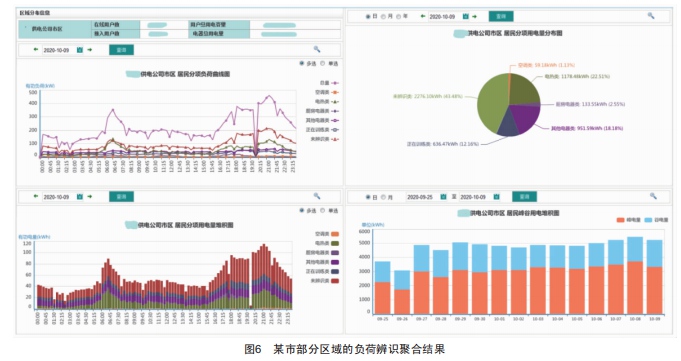Click 查询 button in load curve panel
Viewport: 681px width, 361px height.
tap(121, 50)
